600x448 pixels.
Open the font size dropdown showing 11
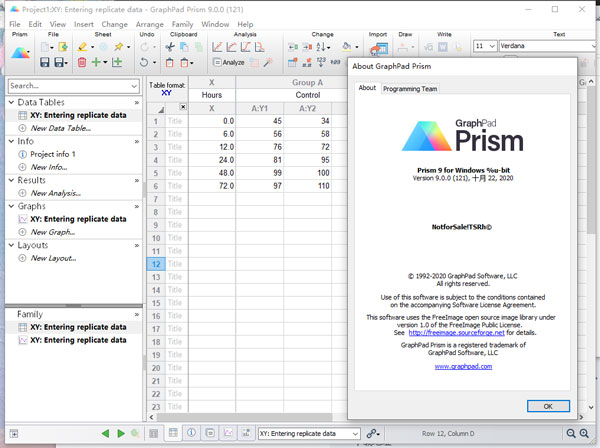tap(484, 46)
